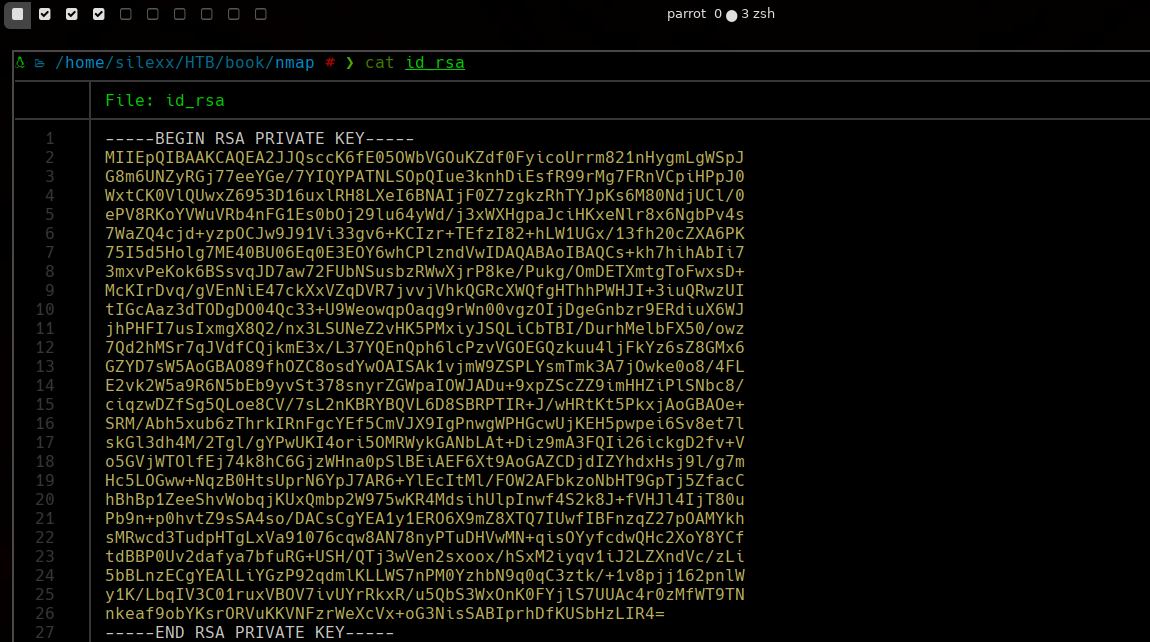This screenshot has width=1150, height=642.
Task: Click the white circle tmux window indicator
Action: 731,15
